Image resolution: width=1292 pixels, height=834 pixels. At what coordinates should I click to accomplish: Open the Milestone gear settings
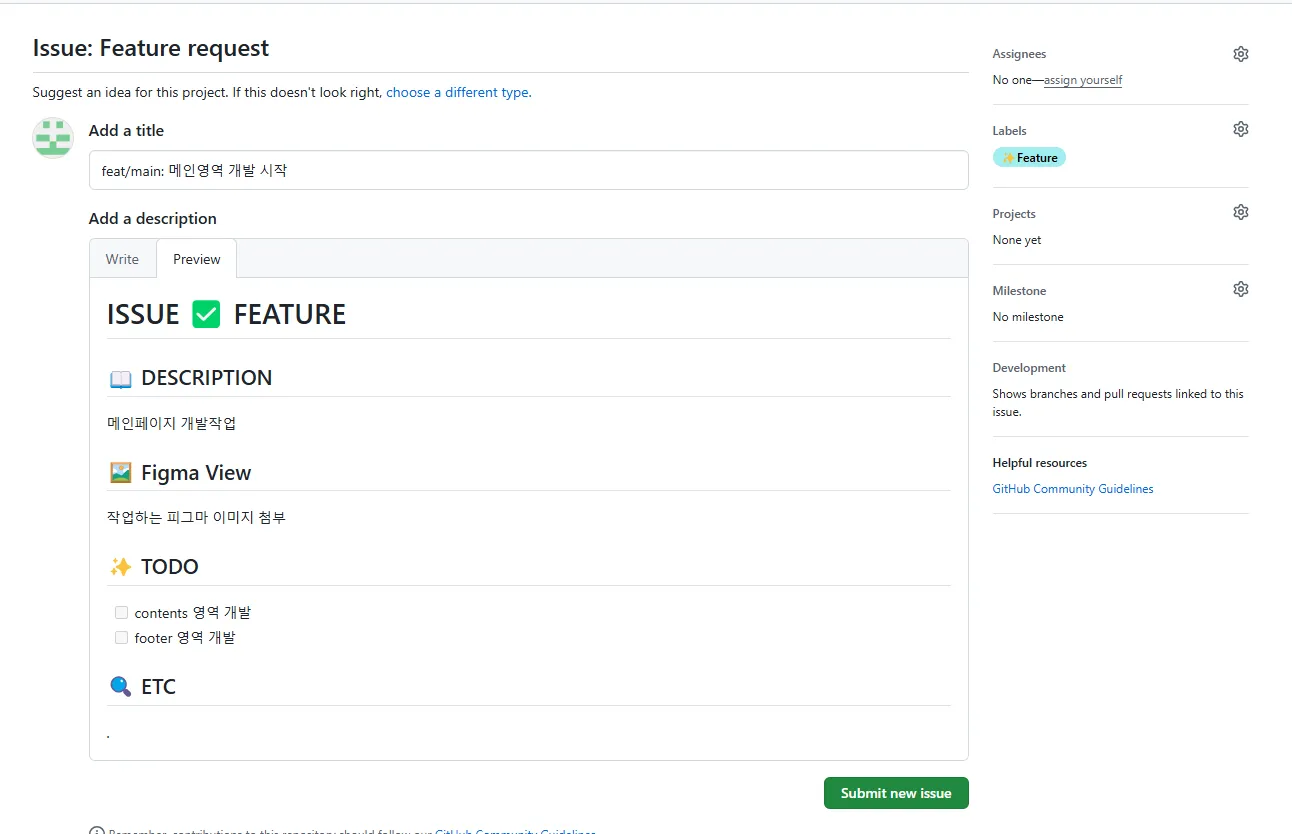click(x=1240, y=289)
